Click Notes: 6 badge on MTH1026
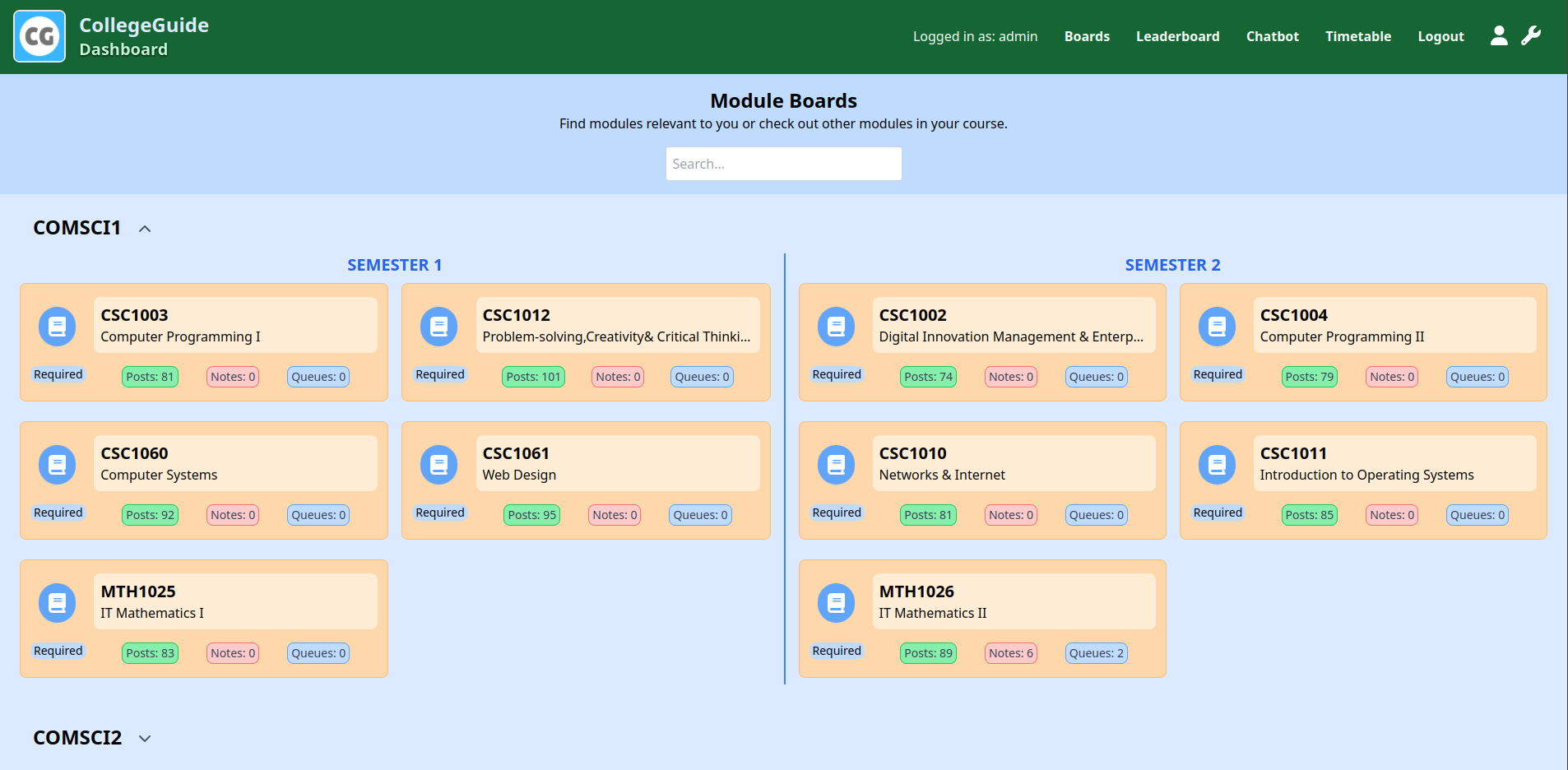Image resolution: width=1568 pixels, height=770 pixels. (x=1011, y=653)
